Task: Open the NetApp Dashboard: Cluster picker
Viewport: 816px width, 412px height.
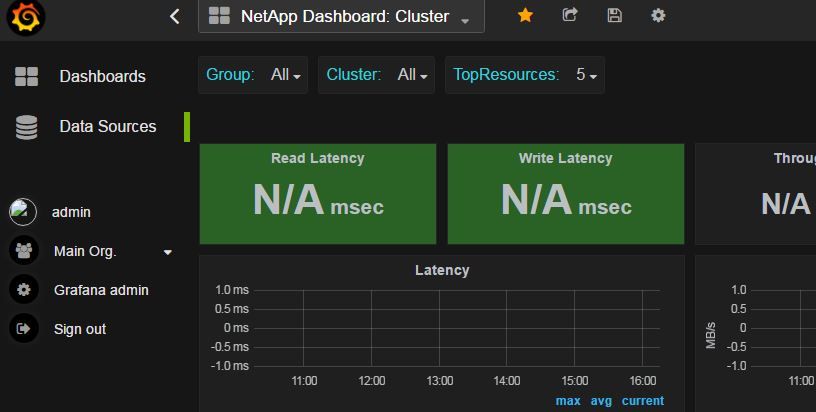Action: [x=341, y=17]
